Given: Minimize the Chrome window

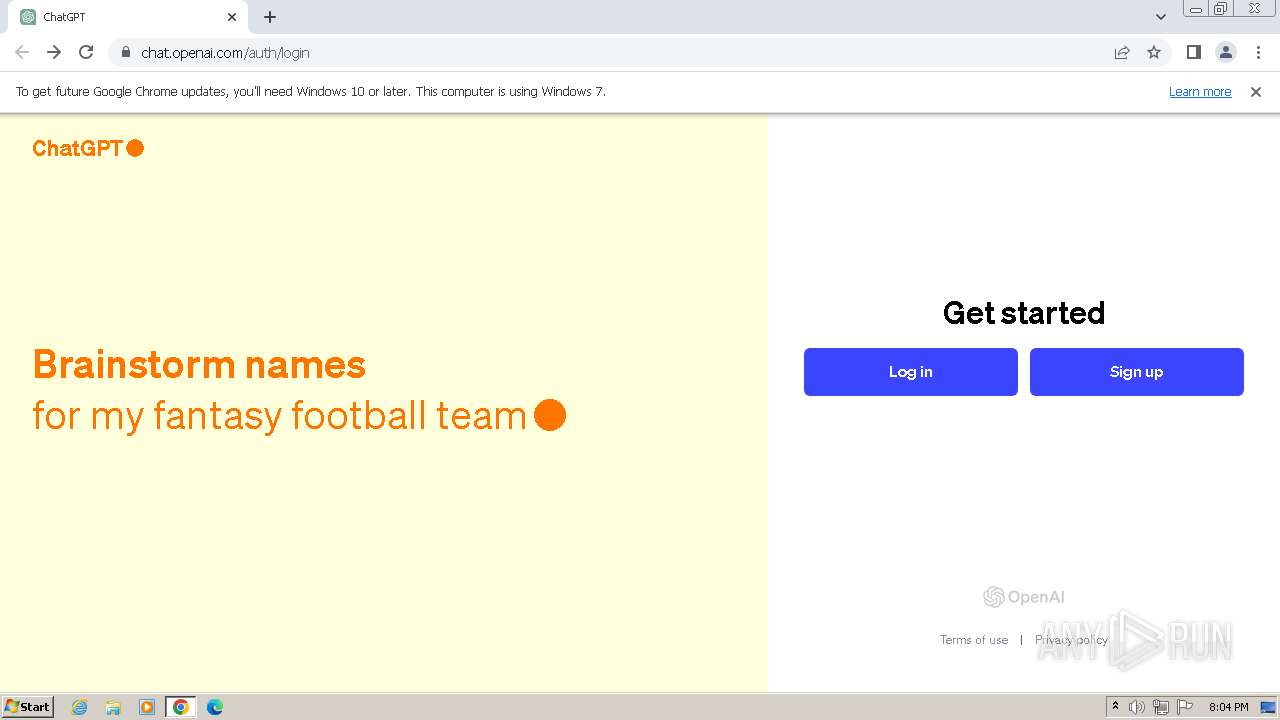Looking at the screenshot, I should [x=1196, y=9].
